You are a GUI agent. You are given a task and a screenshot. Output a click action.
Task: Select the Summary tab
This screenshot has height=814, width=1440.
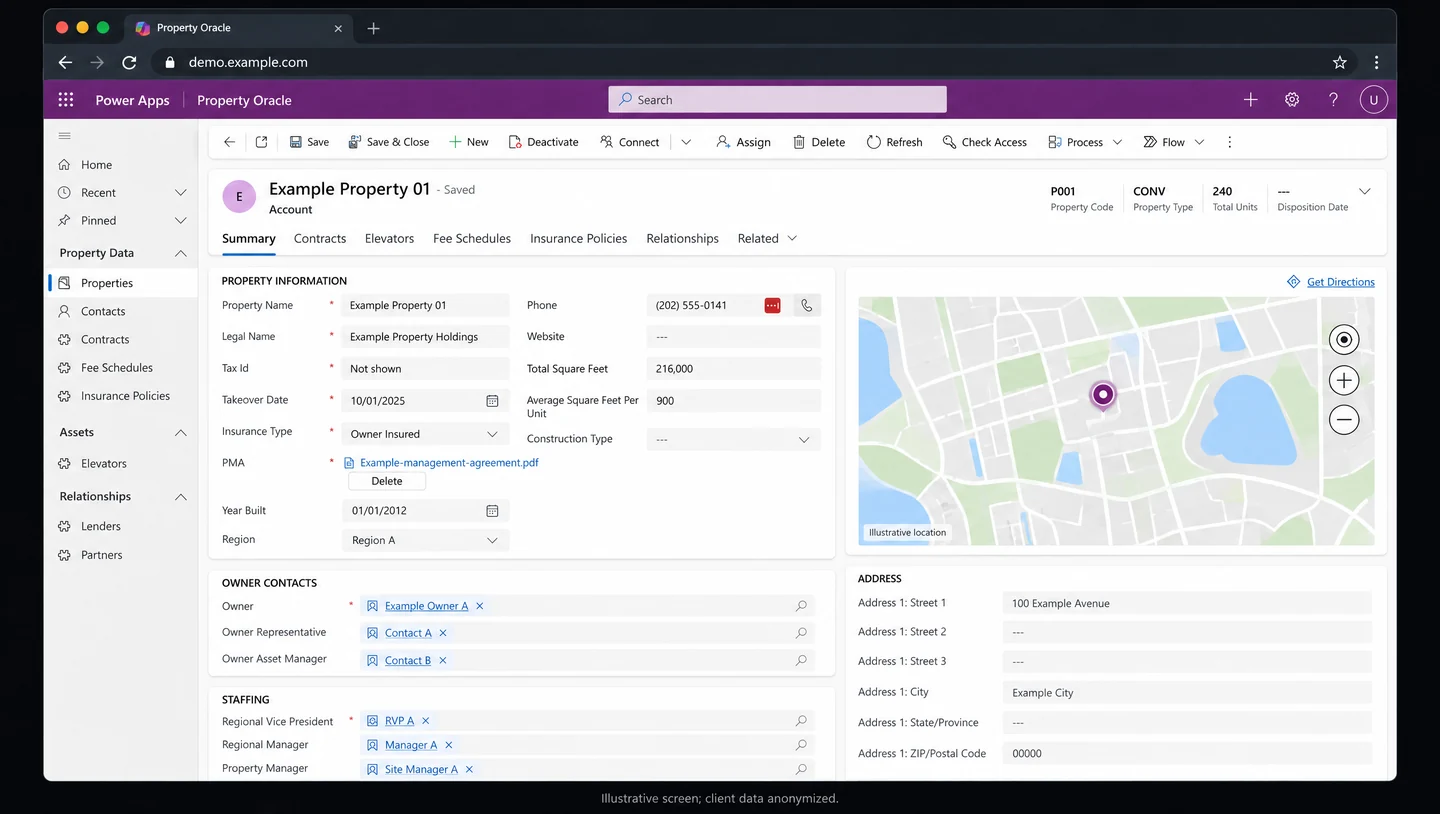click(x=248, y=239)
